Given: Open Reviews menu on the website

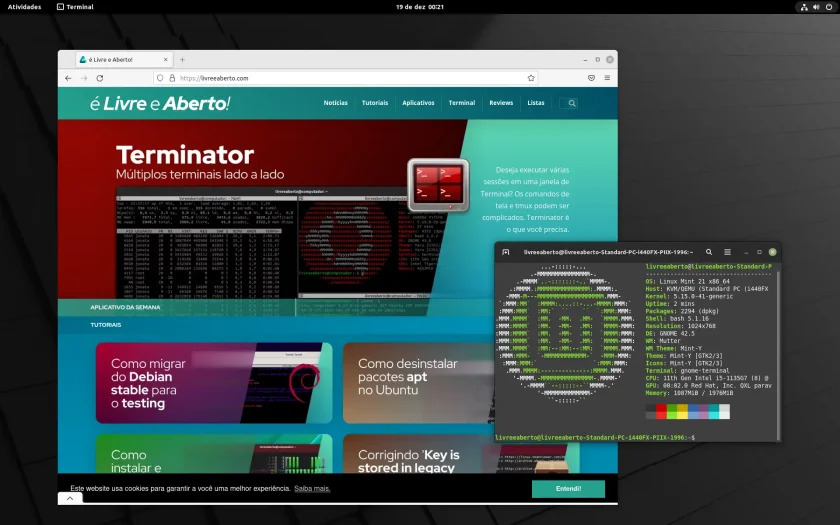Looking at the screenshot, I should [501, 103].
